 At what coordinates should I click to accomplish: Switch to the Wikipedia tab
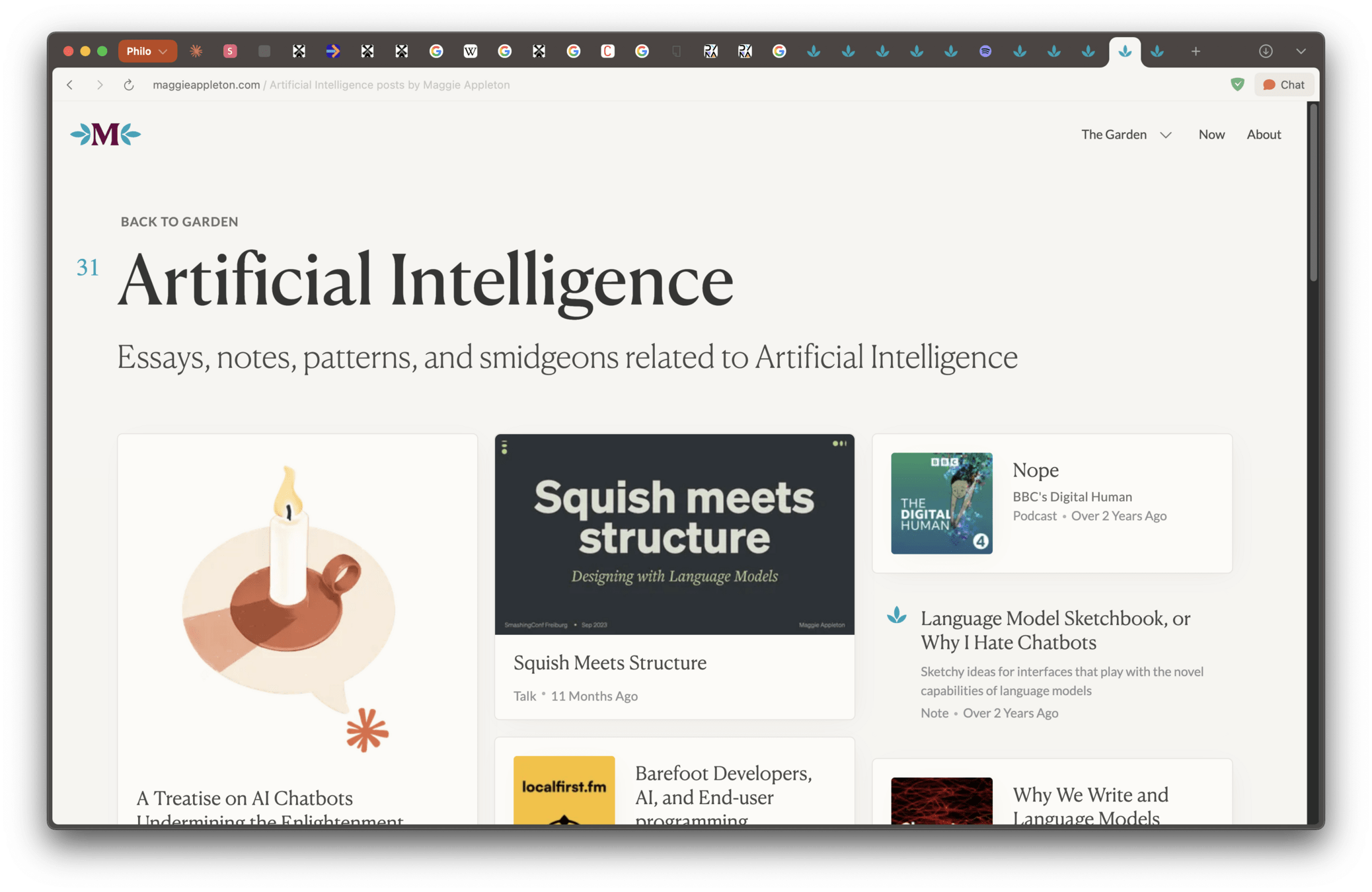[470, 51]
